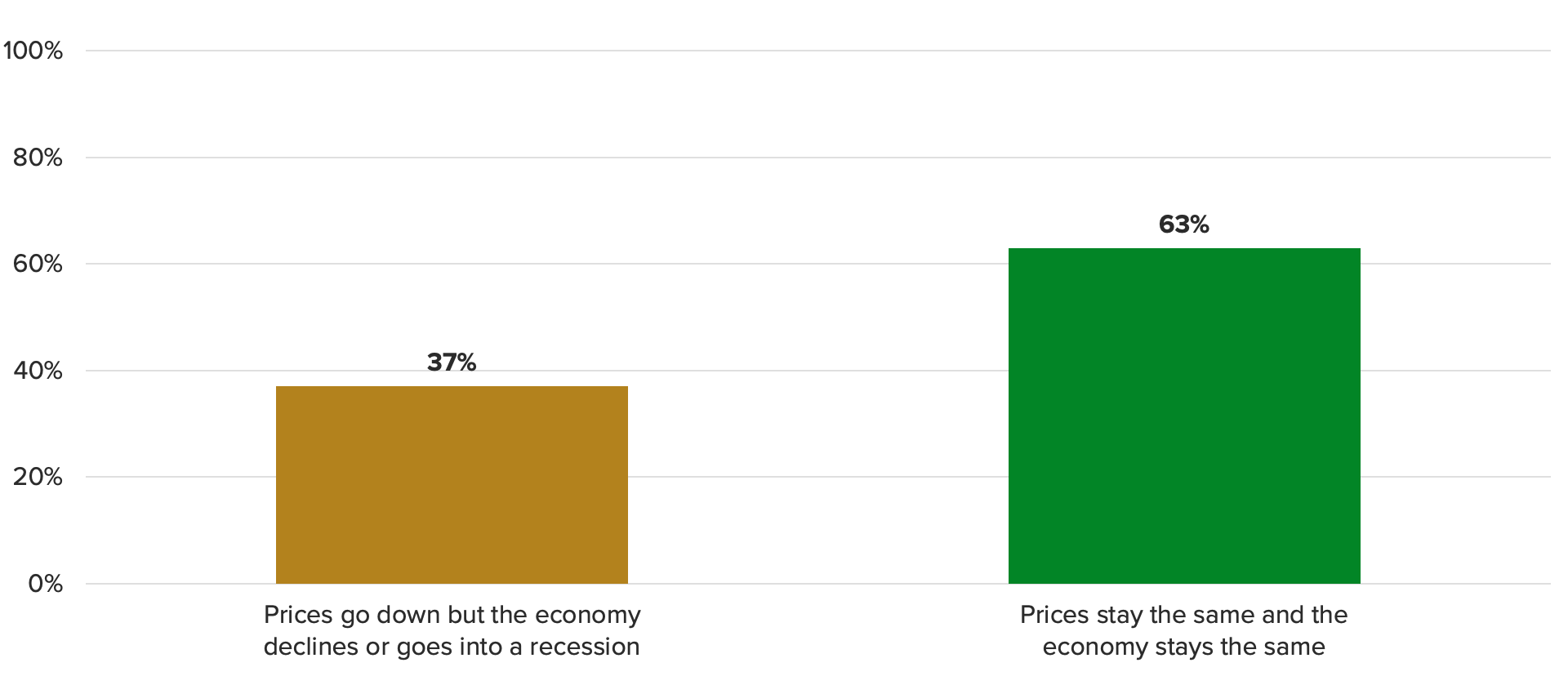Click the 100% y-axis label
The height and width of the screenshot is (685, 1568).
coord(33,51)
